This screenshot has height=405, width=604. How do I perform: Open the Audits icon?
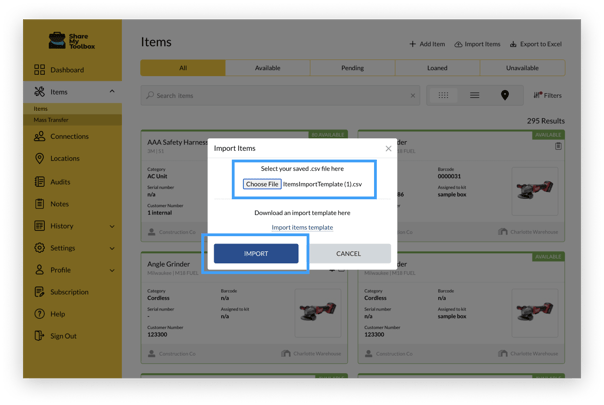pyautogui.click(x=39, y=181)
